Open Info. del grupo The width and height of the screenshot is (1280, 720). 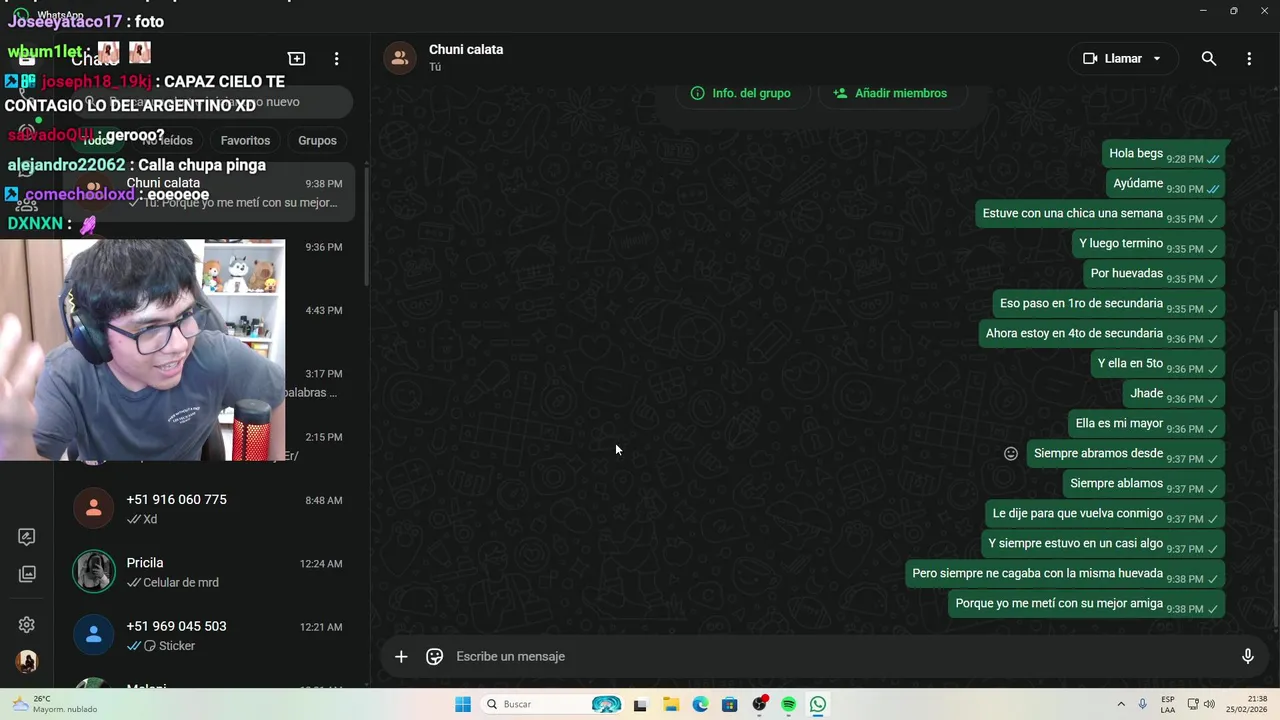pyautogui.click(x=740, y=93)
